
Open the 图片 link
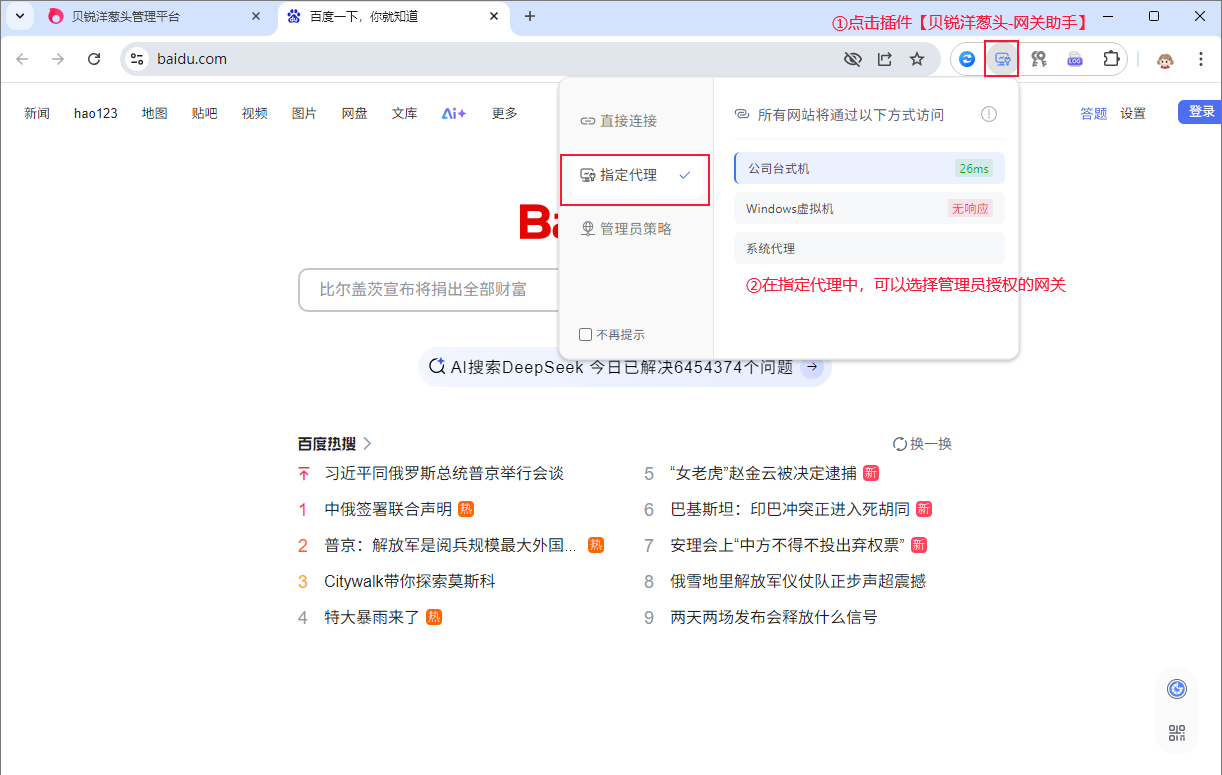coord(304,114)
